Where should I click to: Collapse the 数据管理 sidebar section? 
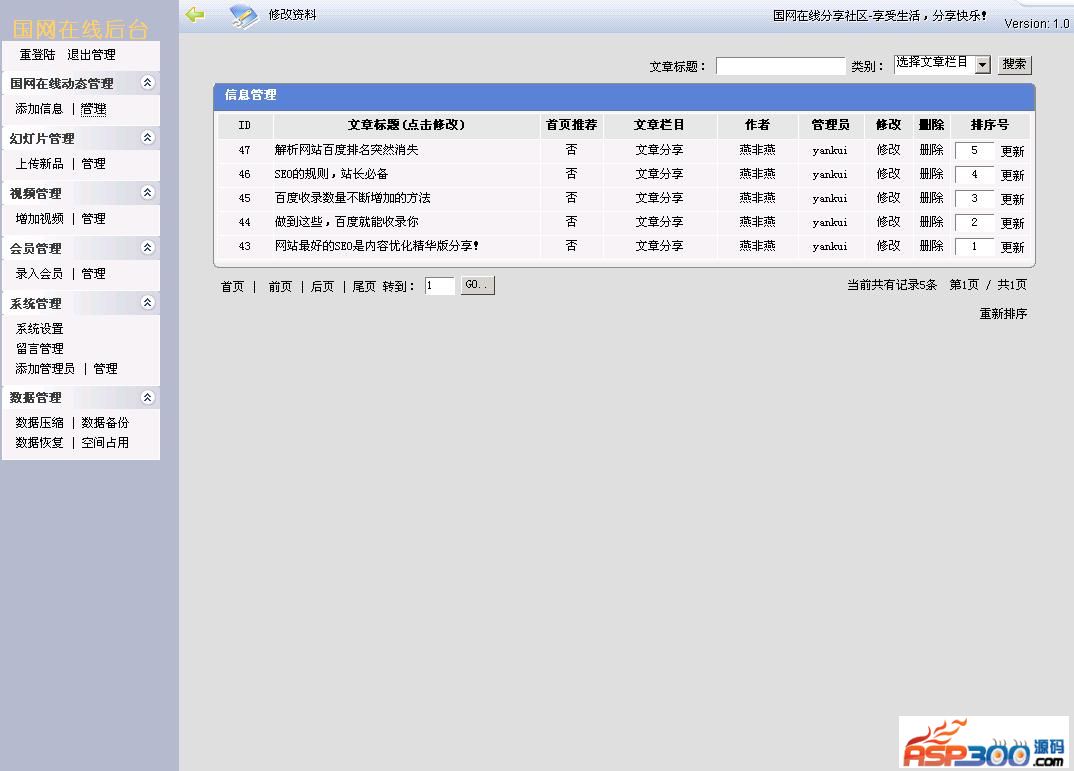pos(148,397)
